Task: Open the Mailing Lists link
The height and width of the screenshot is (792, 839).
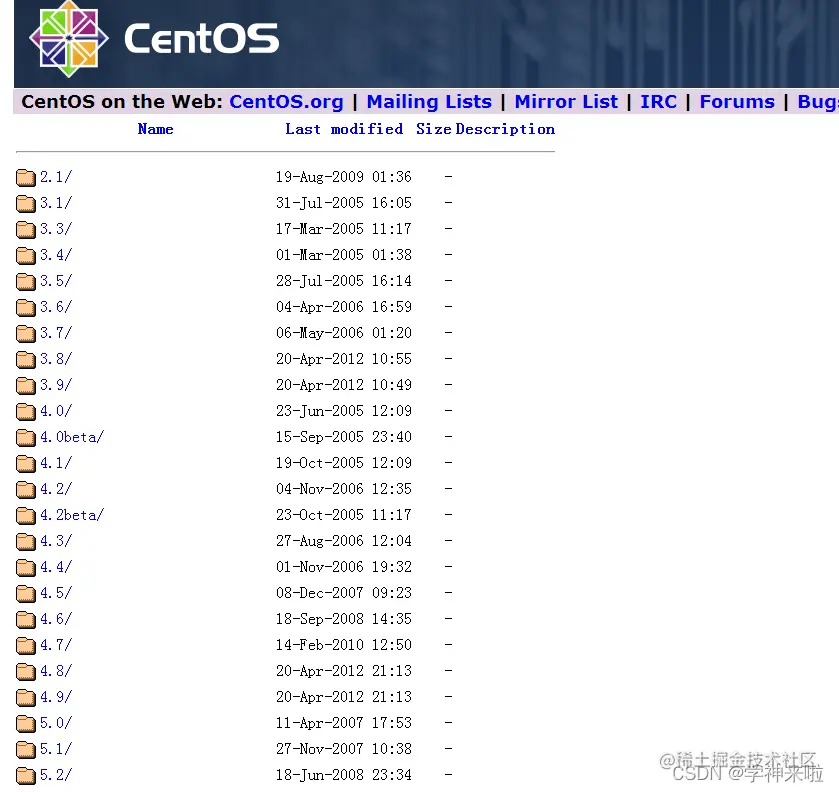Action: point(429,102)
